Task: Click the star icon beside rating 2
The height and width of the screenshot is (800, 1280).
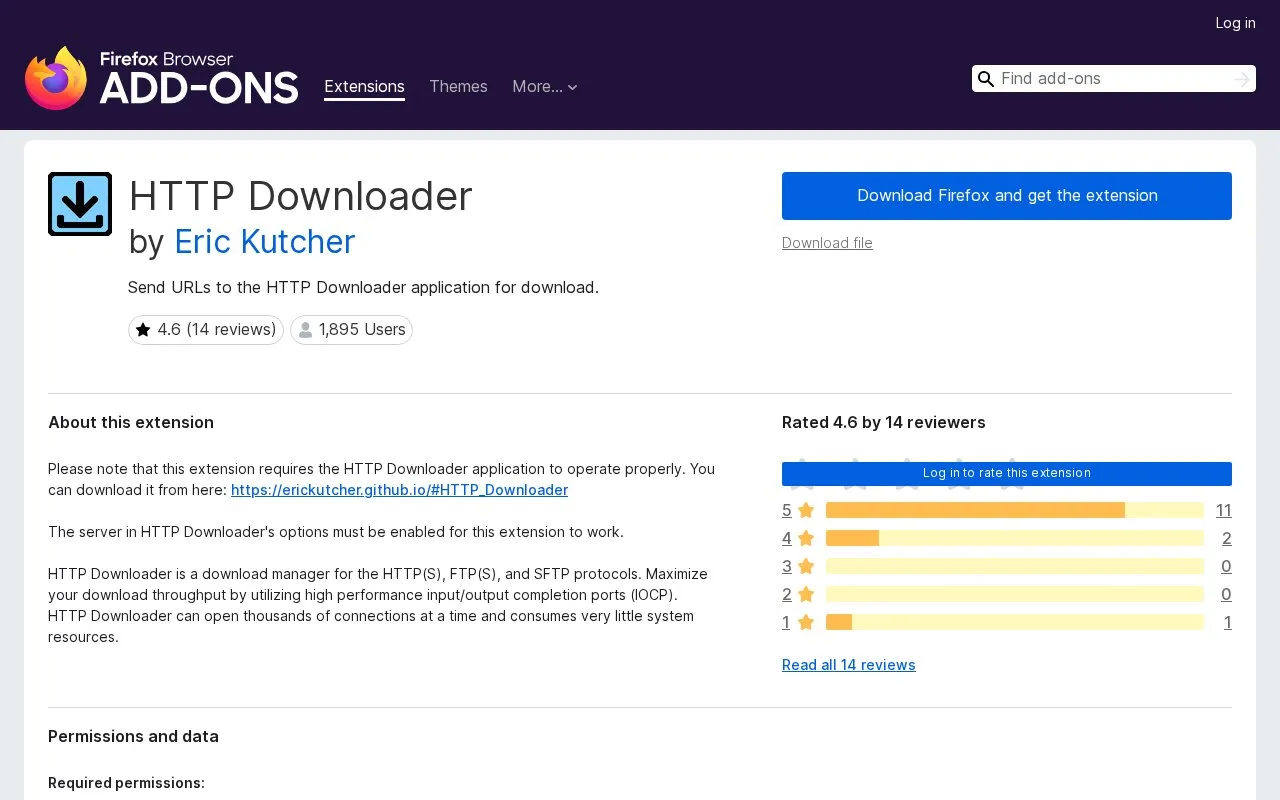Action: tap(806, 595)
